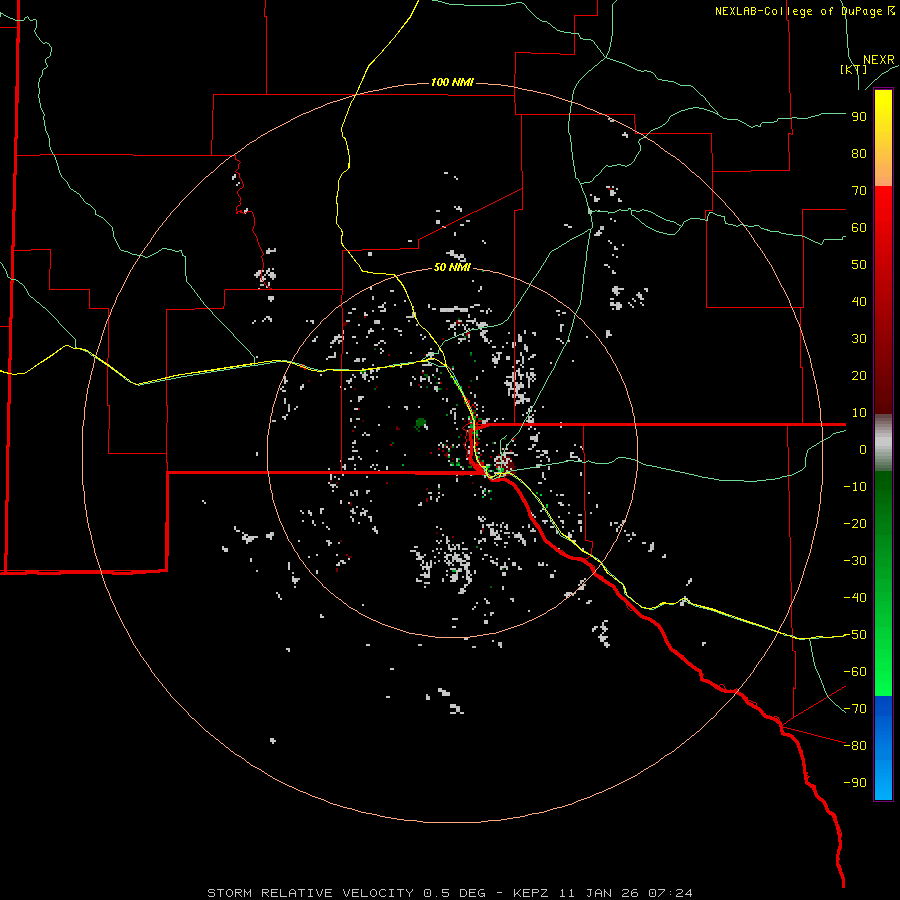This screenshot has width=900, height=900.
Task: Click the 30 value on the velocity scale
Action: click(859, 339)
